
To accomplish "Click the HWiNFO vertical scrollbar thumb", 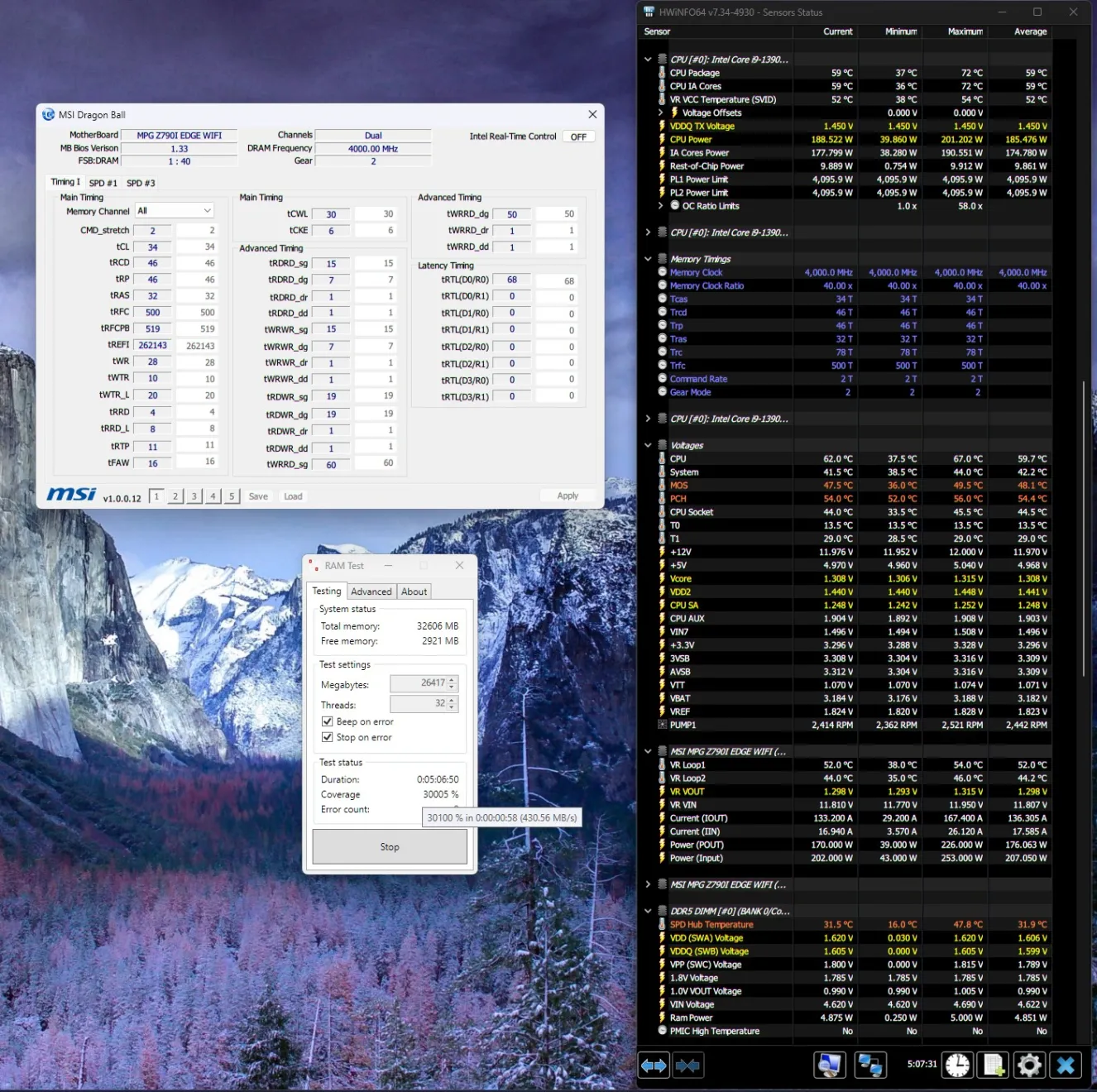I will (1084, 529).
